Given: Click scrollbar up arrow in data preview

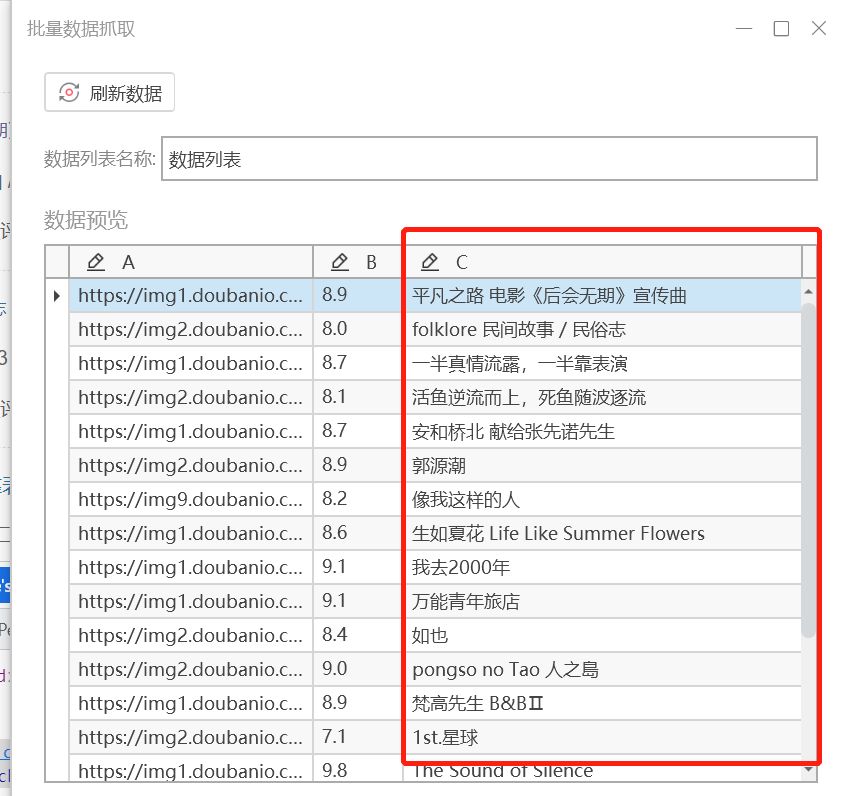Looking at the screenshot, I should (808, 292).
